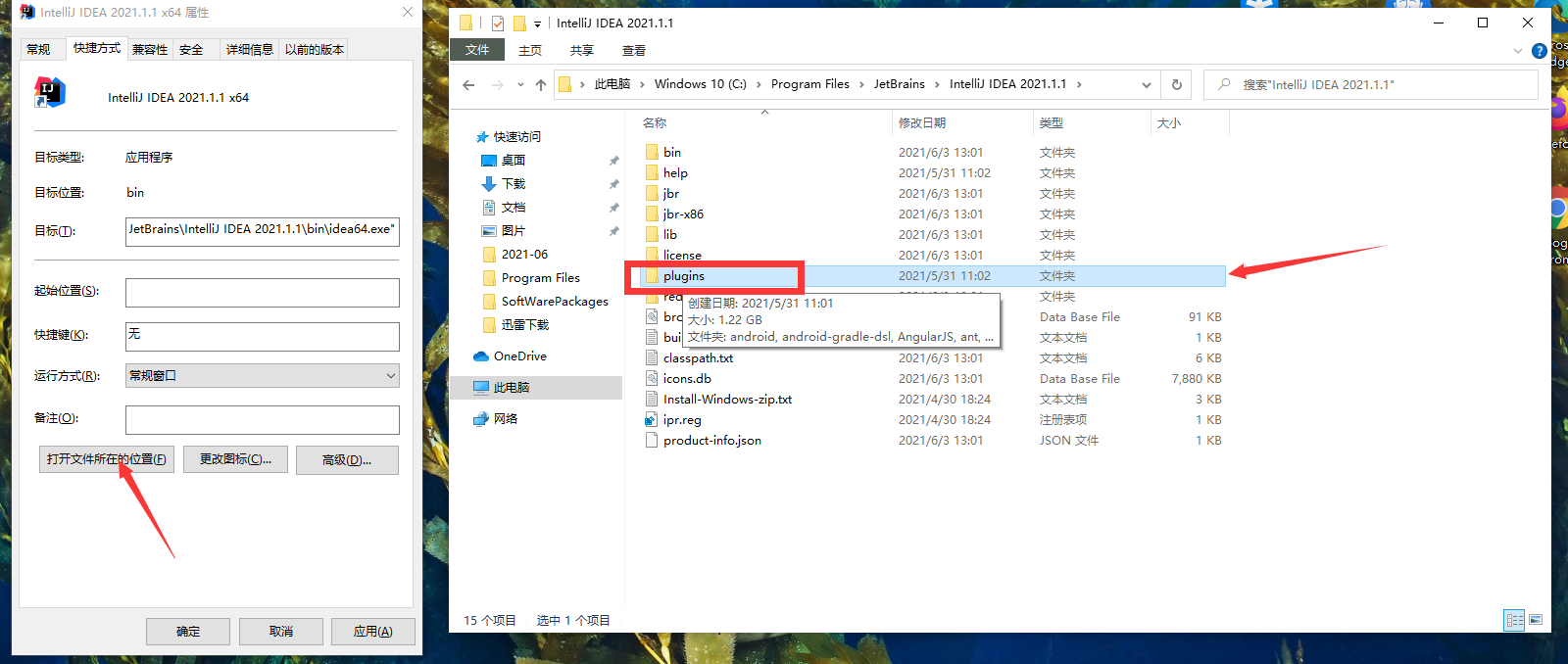Go up one folder level arrow
1568x664 pixels.
pyautogui.click(x=541, y=85)
